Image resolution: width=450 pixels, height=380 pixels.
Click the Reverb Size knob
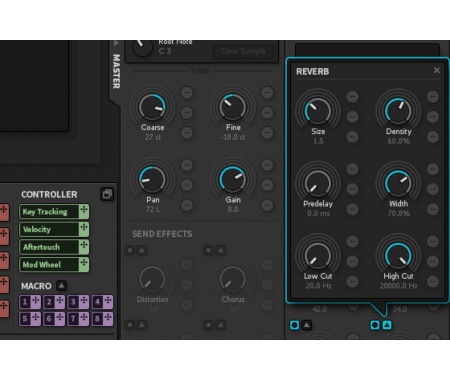coord(318,111)
